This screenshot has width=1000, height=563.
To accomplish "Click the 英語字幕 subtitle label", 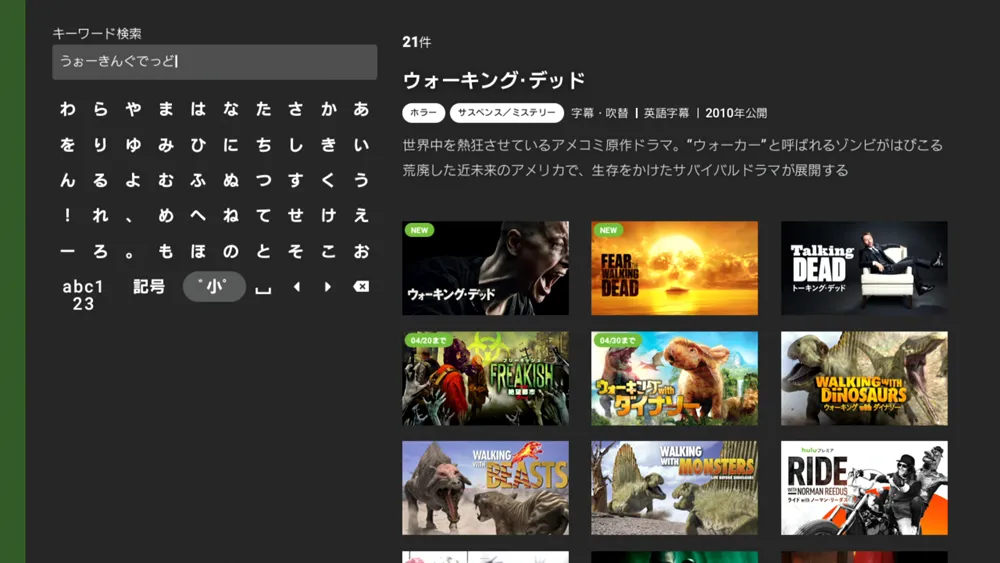I will tap(666, 113).
